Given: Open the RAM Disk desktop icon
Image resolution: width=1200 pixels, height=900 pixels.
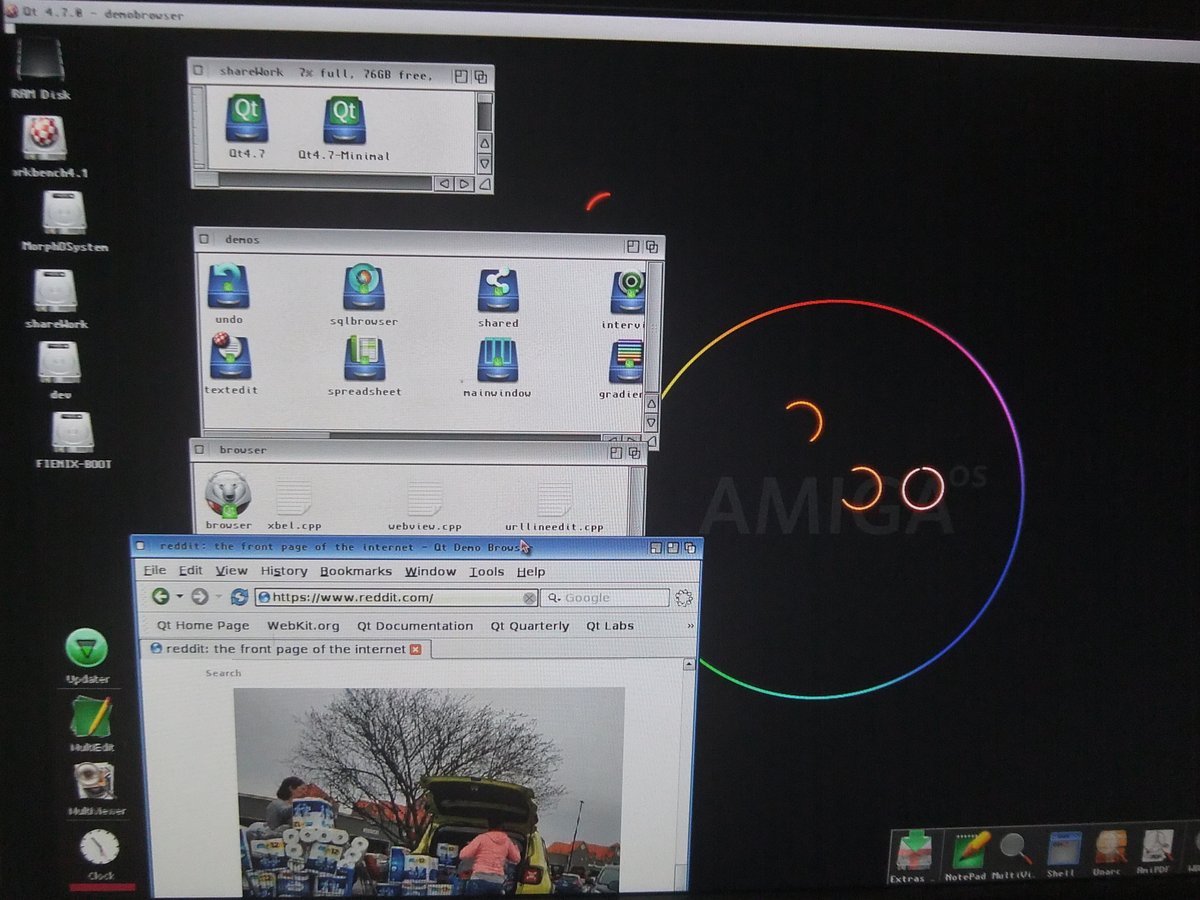Looking at the screenshot, I should coord(41,60).
